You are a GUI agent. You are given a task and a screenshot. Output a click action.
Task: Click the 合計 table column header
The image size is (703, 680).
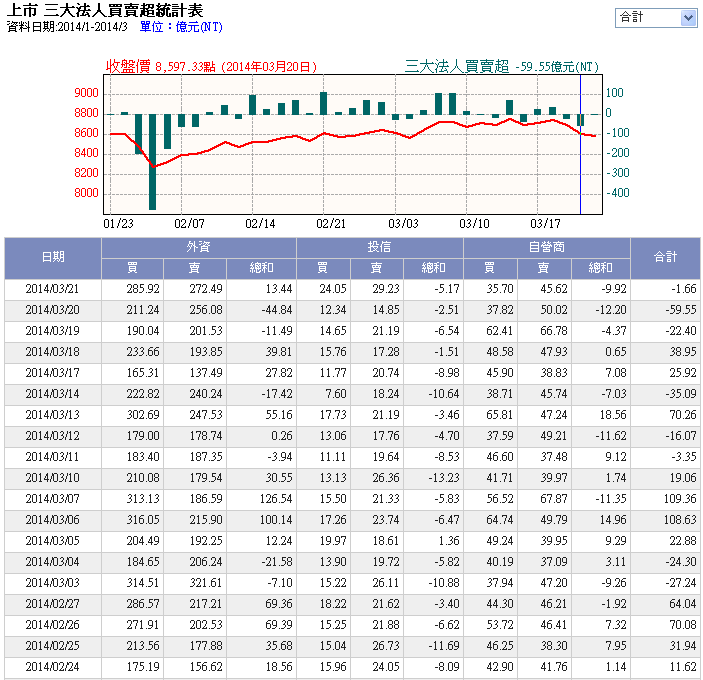pyautogui.click(x=665, y=257)
